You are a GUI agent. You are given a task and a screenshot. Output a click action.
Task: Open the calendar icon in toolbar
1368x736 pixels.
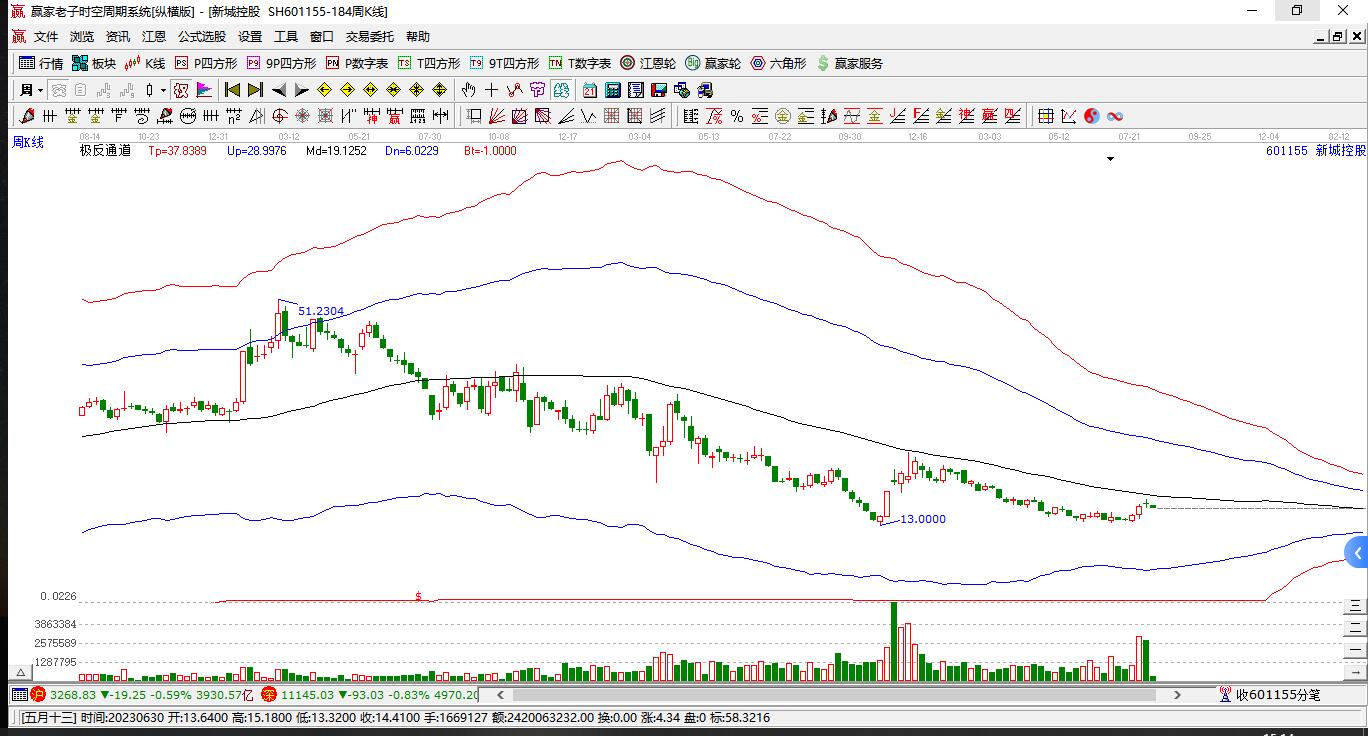click(590, 90)
